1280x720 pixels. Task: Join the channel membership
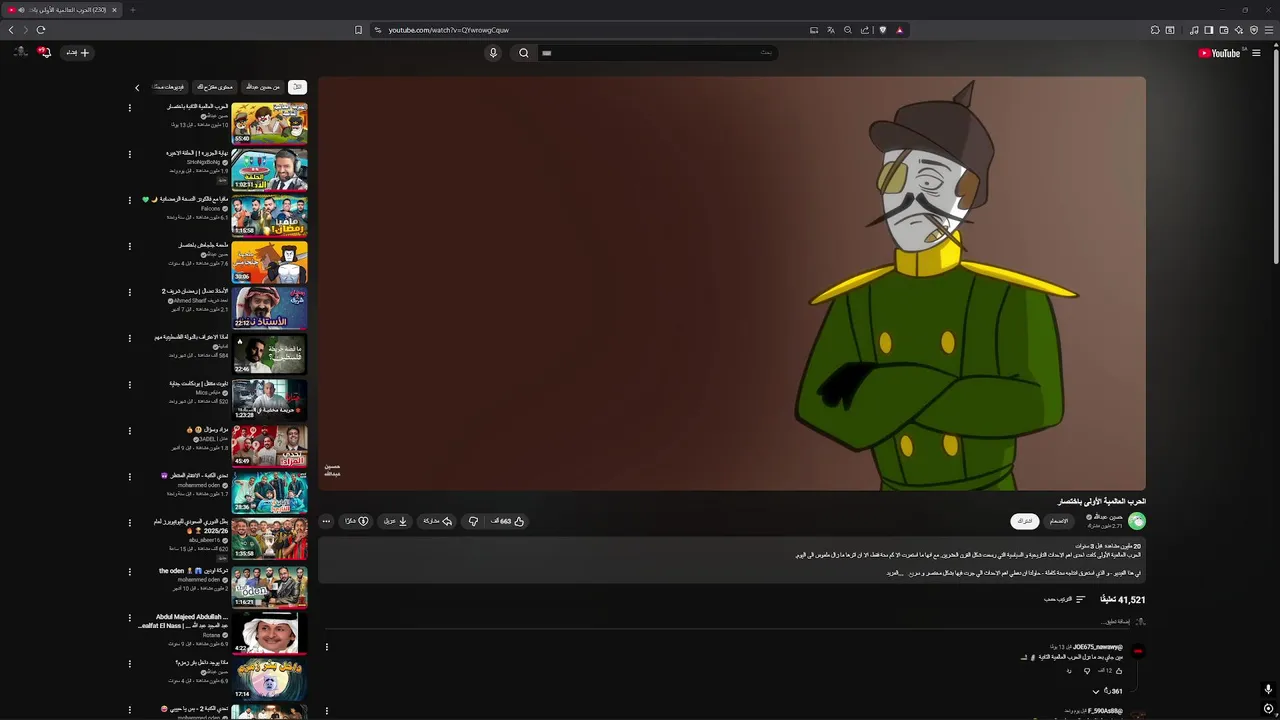click(x=1059, y=521)
